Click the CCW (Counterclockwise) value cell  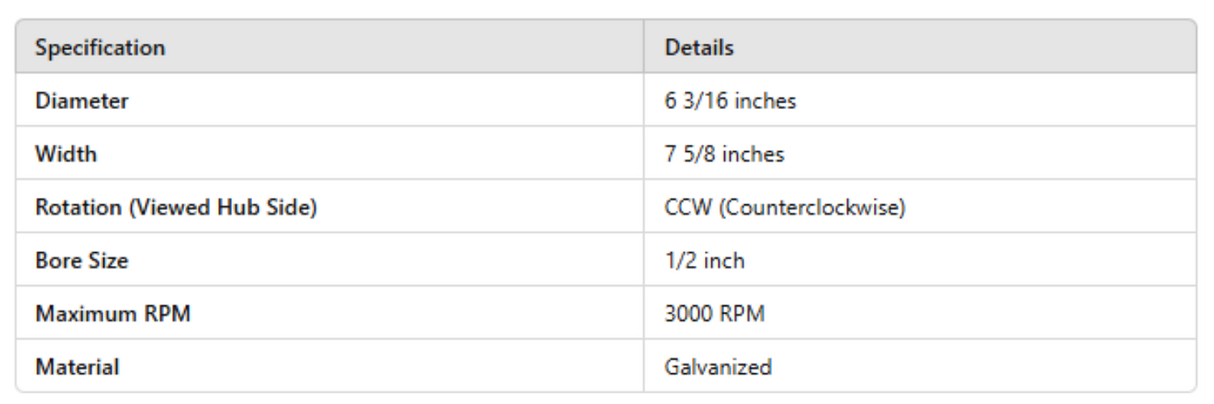click(785, 208)
